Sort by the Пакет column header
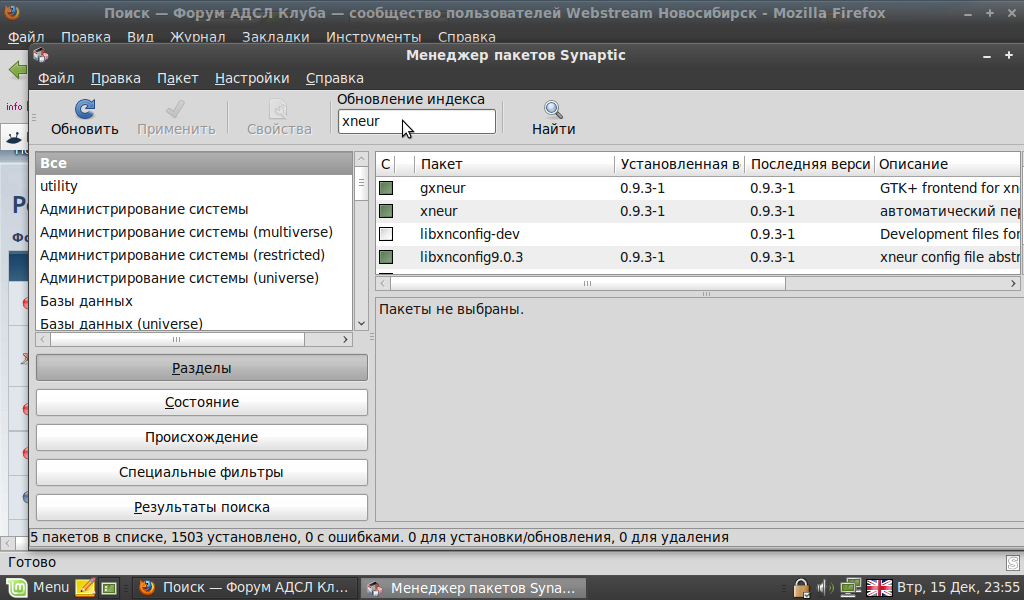The width and height of the screenshot is (1024, 600). click(x=515, y=164)
